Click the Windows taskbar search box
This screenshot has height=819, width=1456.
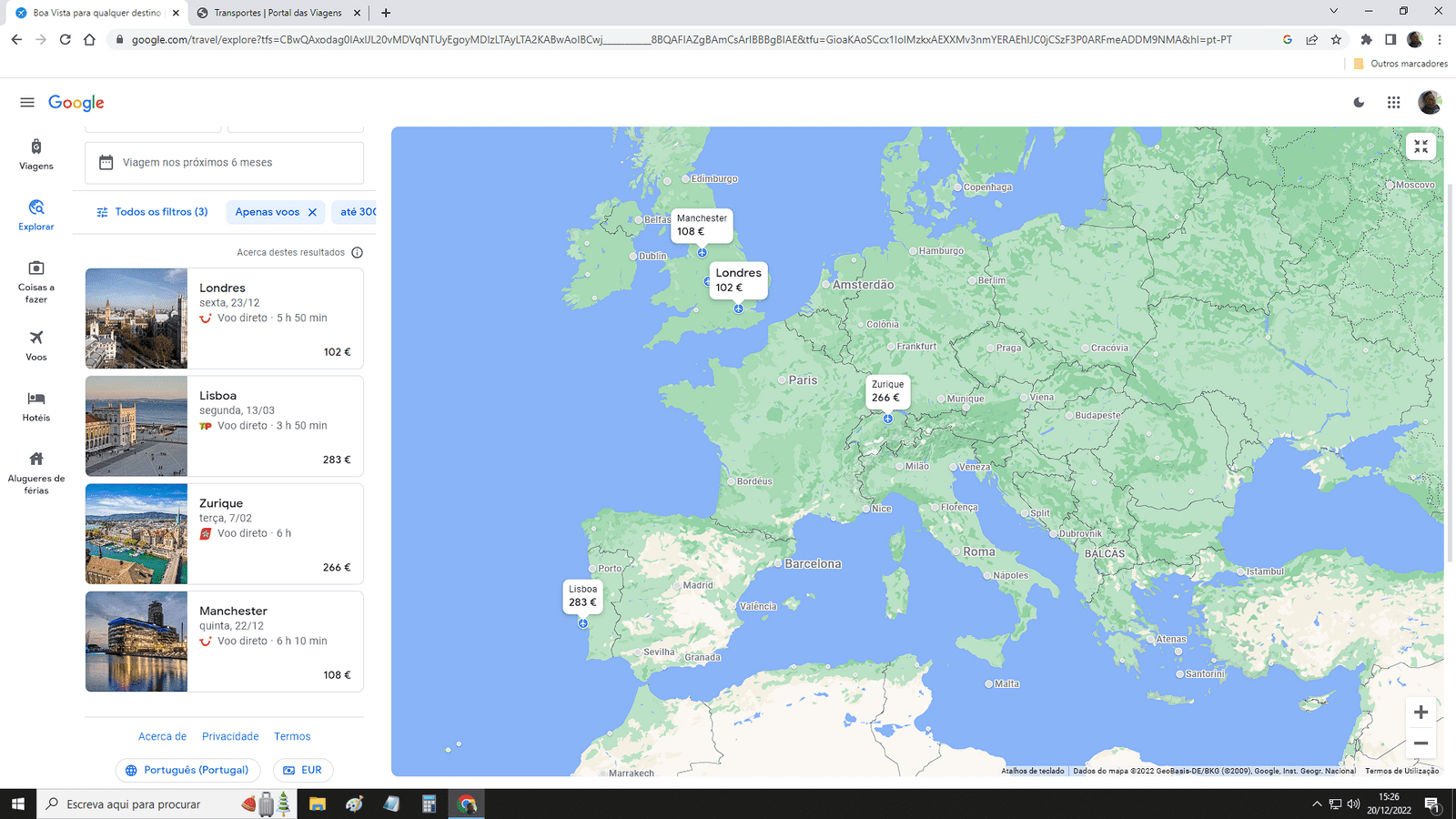[x=167, y=804]
